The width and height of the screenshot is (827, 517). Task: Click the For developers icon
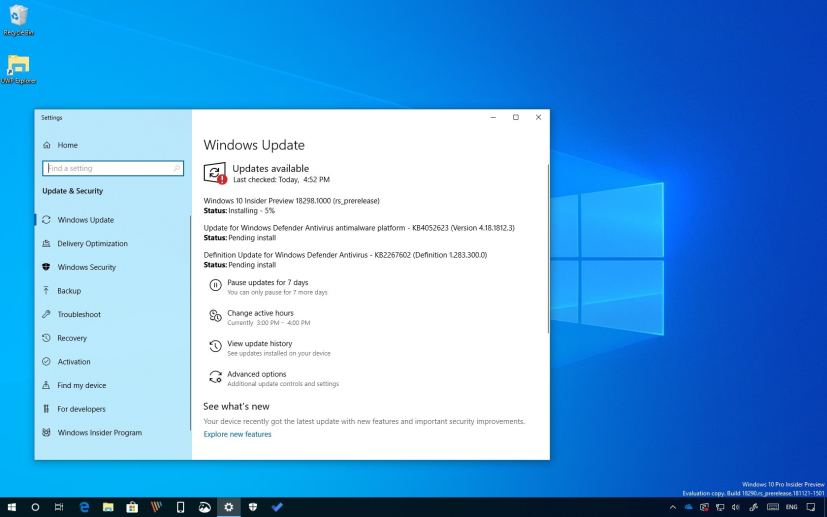(x=46, y=409)
